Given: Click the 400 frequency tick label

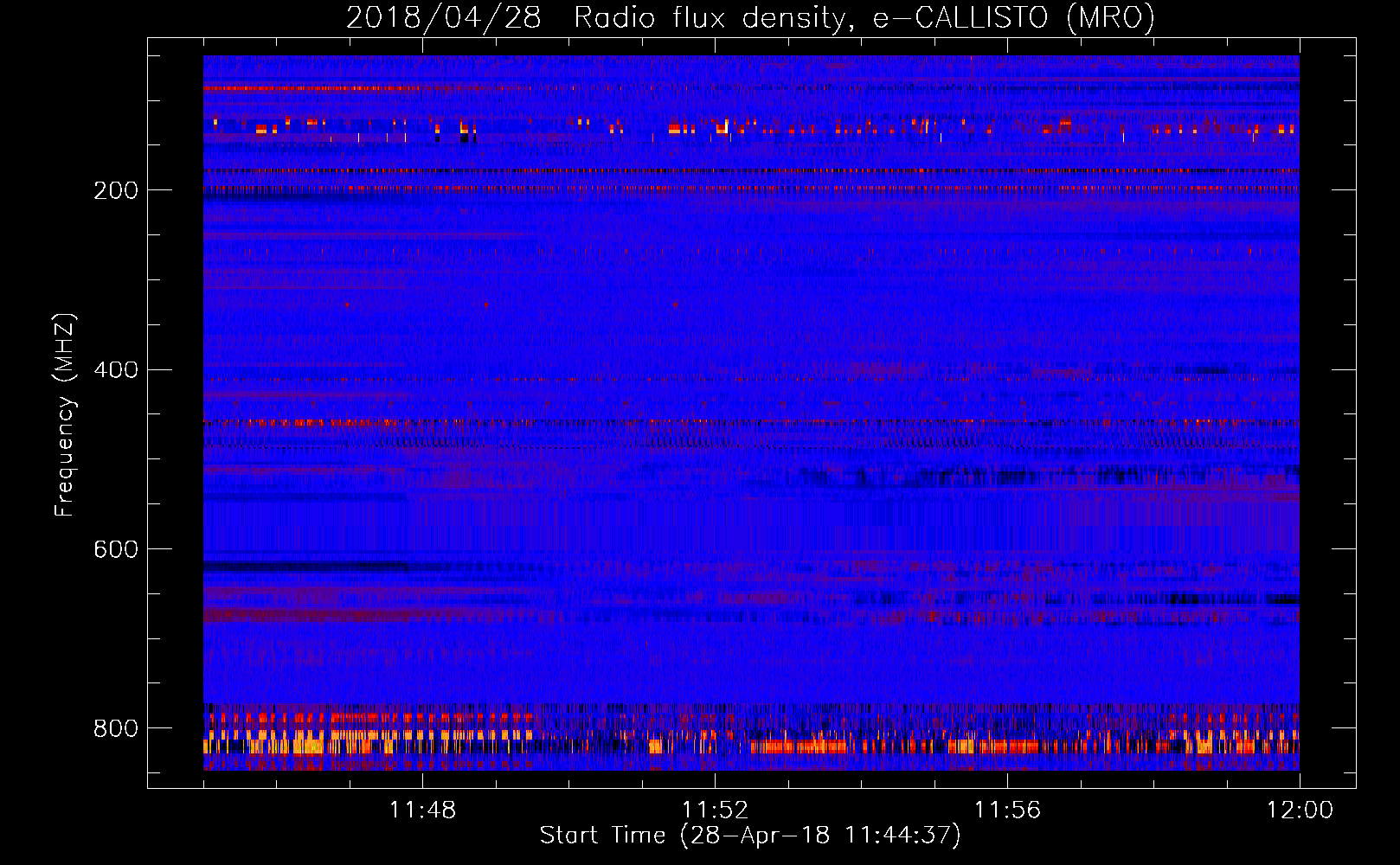Looking at the screenshot, I should tap(116, 370).
